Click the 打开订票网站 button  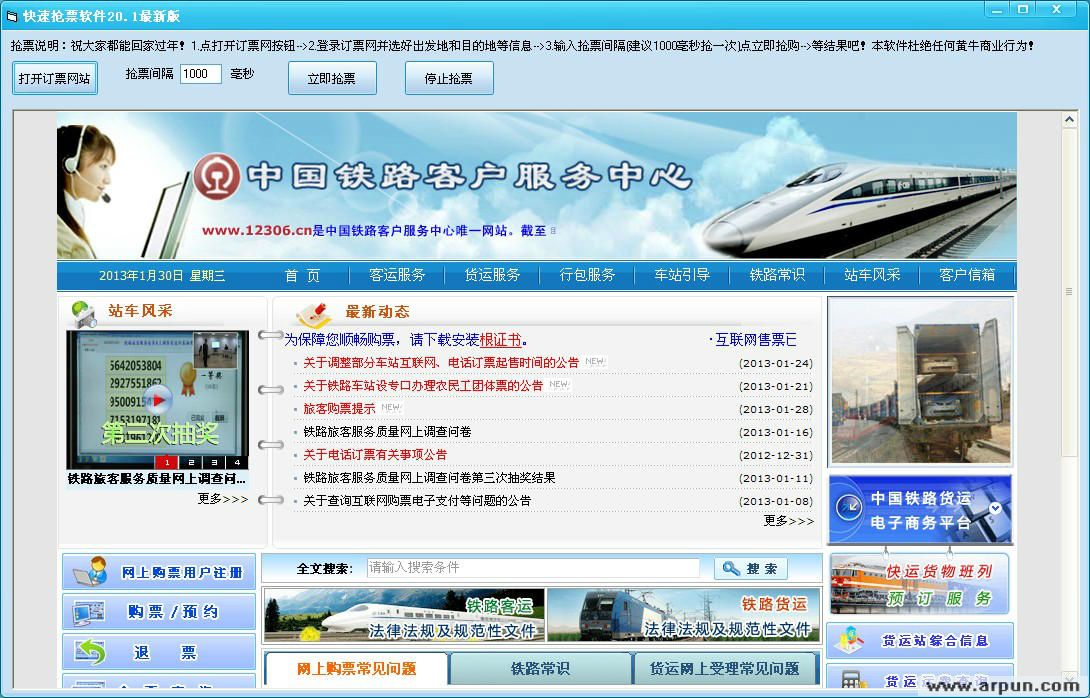pos(55,79)
